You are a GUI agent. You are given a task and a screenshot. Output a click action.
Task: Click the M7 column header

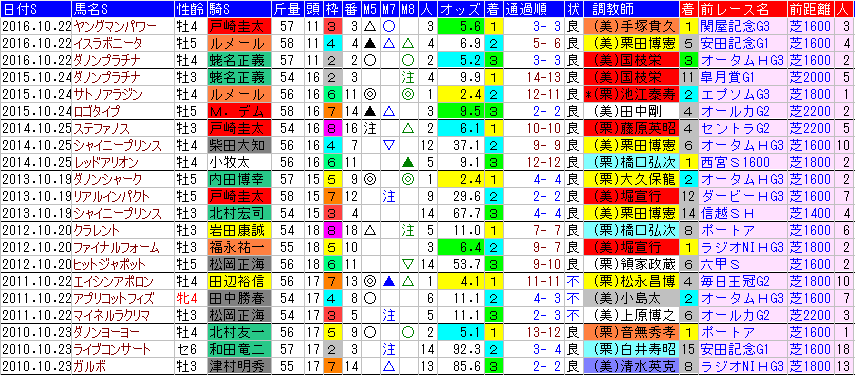[389, 9]
